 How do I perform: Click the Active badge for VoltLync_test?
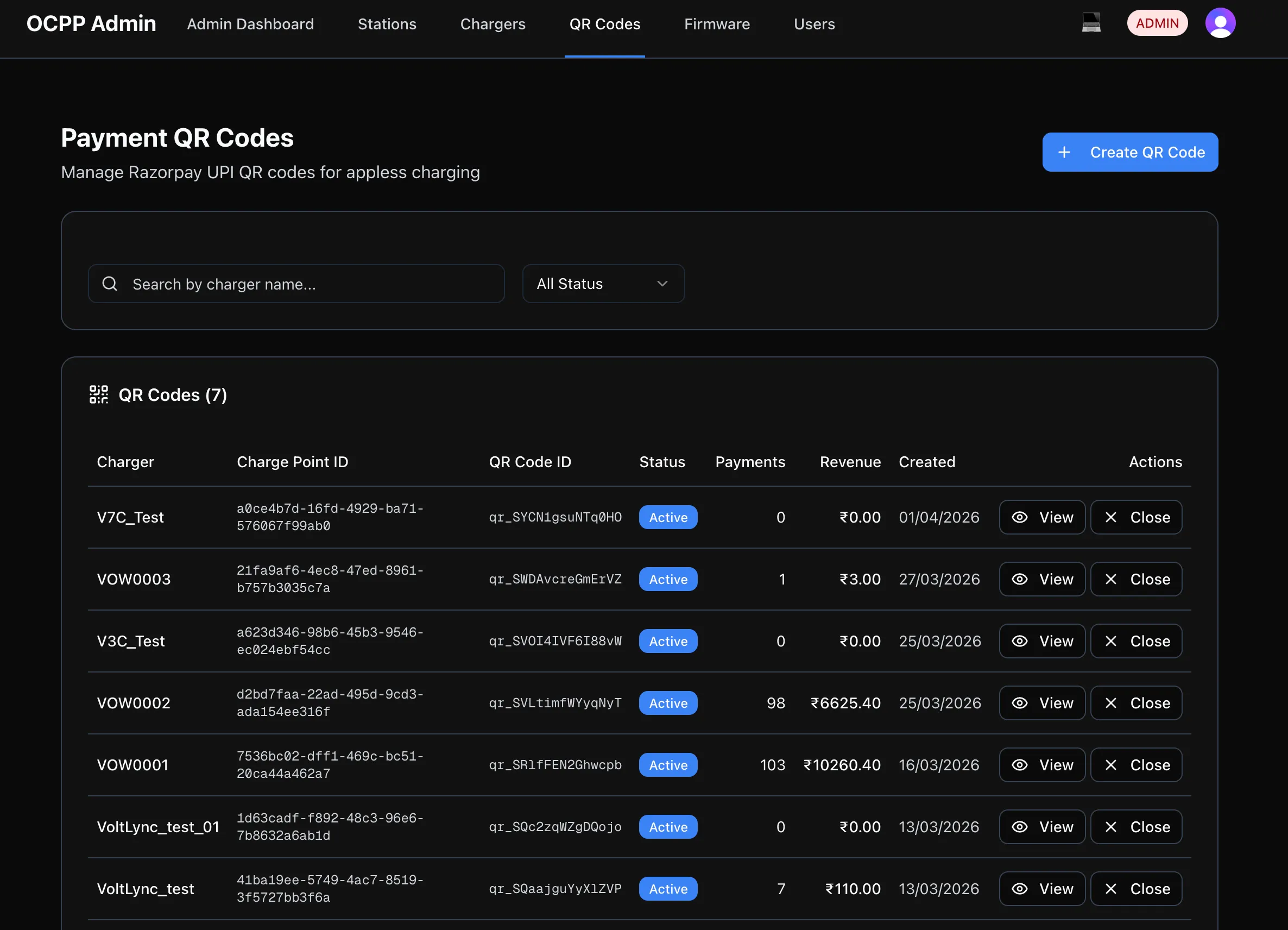point(668,889)
